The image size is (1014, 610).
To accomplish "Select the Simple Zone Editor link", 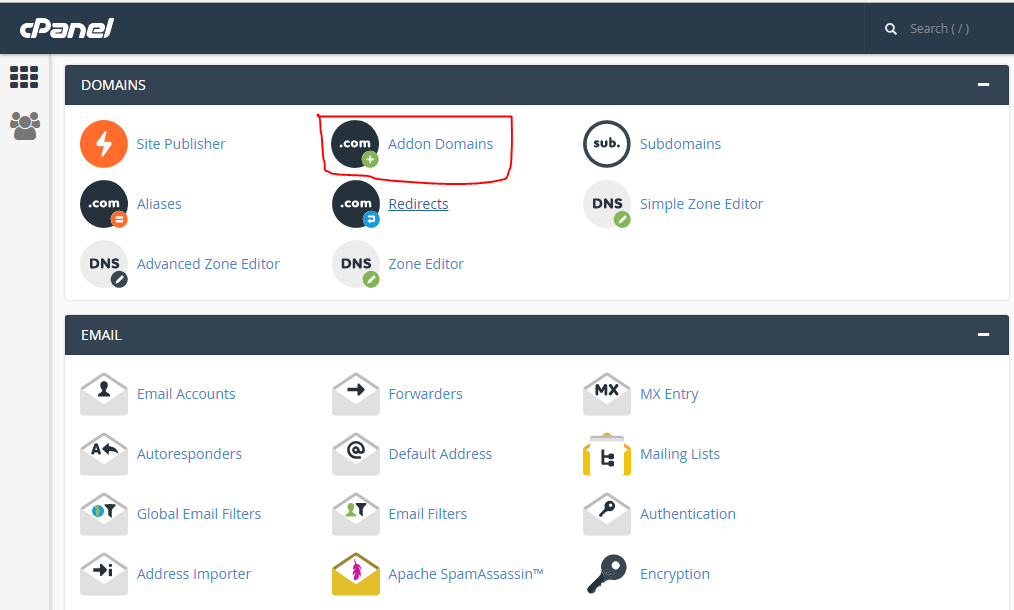I will coord(701,204).
